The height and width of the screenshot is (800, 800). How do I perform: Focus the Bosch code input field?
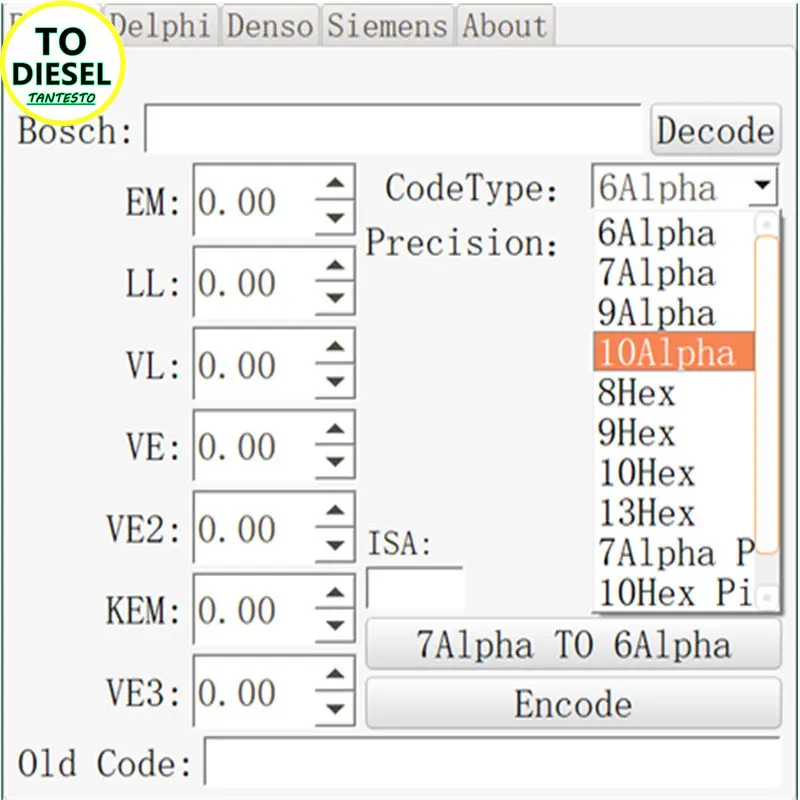[x=392, y=130]
